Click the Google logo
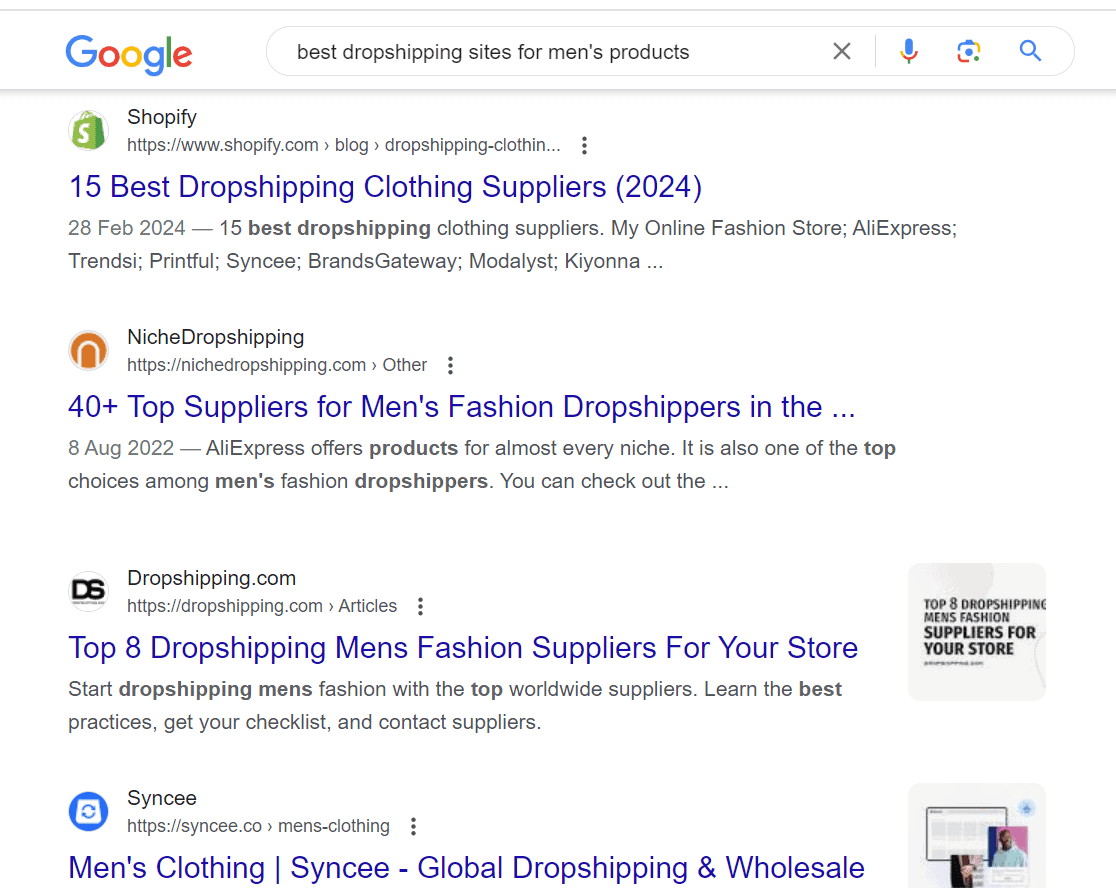Screen dimensions: 1116x888 [x=129, y=54]
